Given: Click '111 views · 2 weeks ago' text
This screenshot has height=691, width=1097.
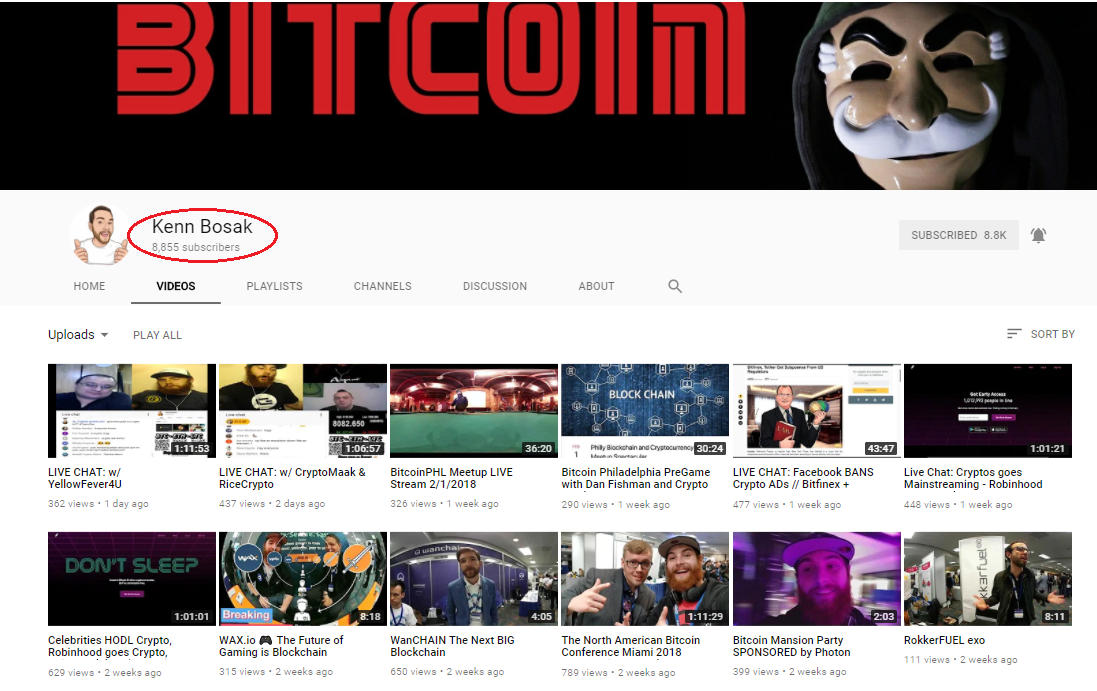Looking at the screenshot, I should click(x=961, y=660).
